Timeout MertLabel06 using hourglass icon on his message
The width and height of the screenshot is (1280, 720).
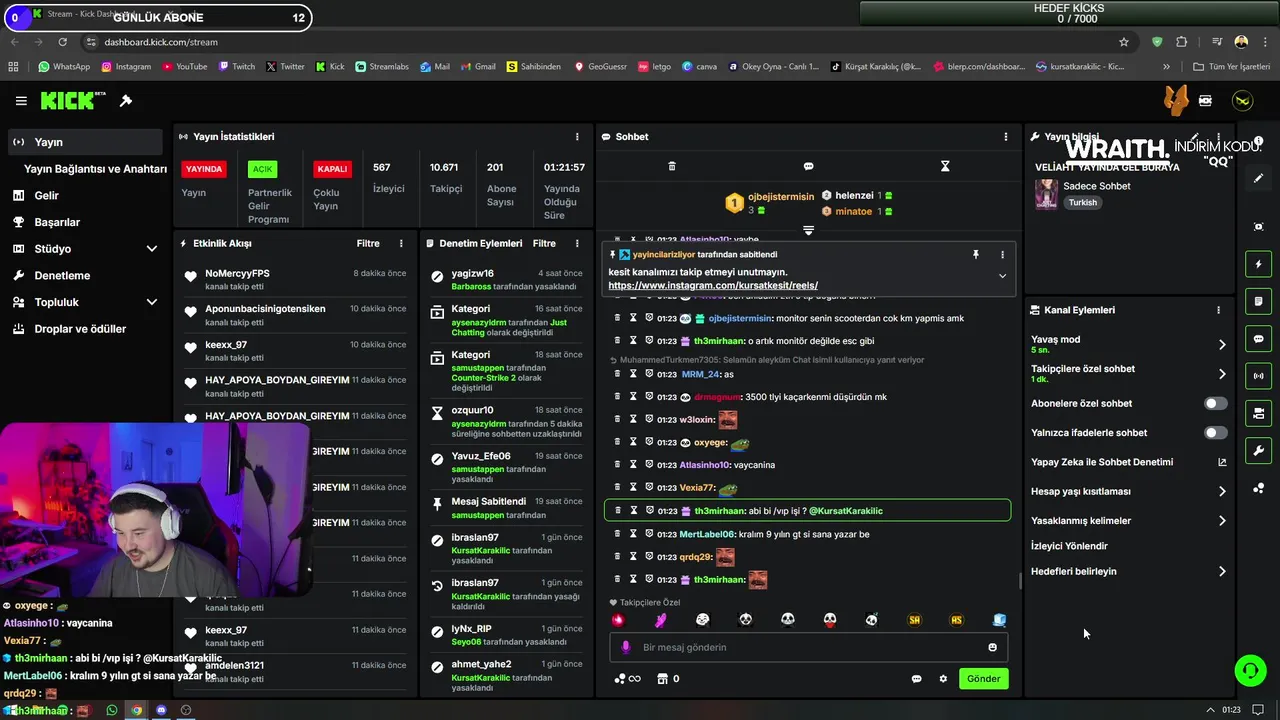(633, 534)
